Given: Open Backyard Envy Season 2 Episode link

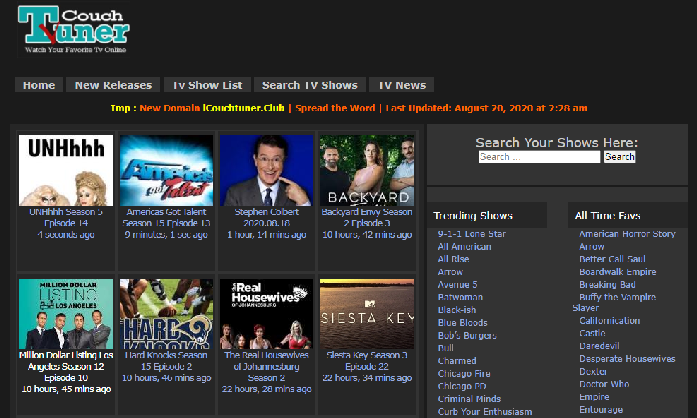Looking at the screenshot, I should coord(367,217).
